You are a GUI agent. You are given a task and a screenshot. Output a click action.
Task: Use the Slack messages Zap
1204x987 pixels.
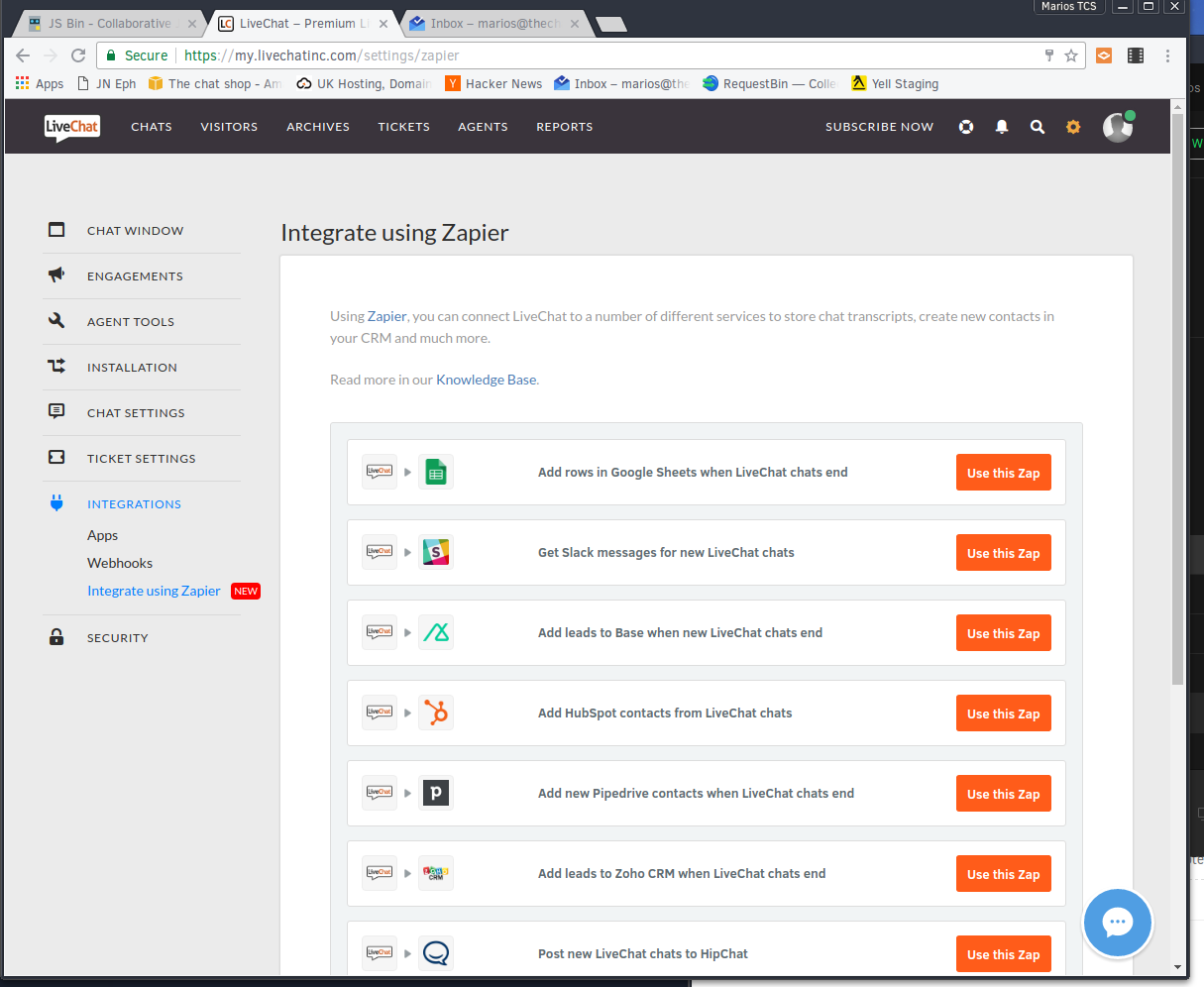[x=1004, y=553]
